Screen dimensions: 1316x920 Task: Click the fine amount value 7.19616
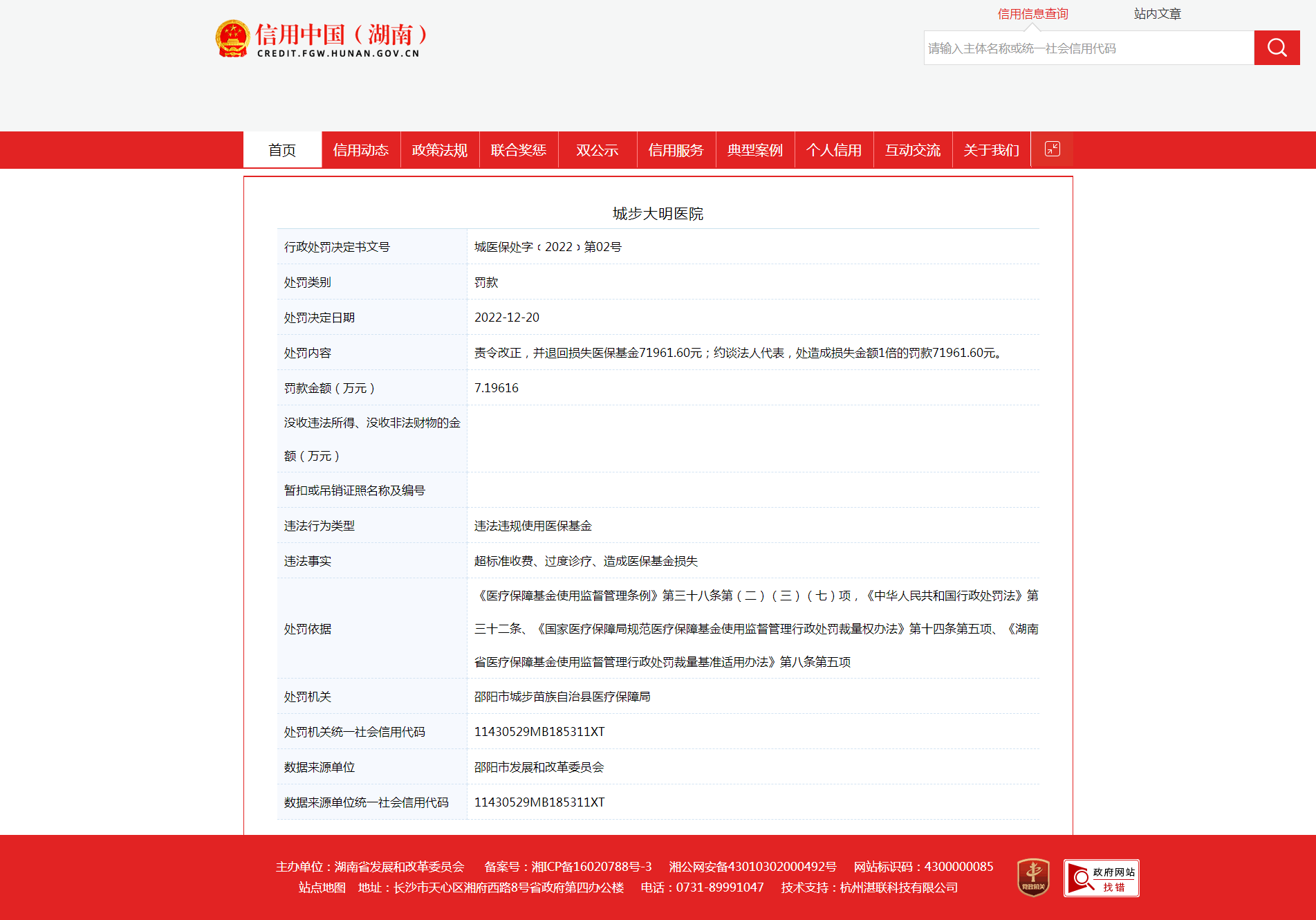[497, 388]
